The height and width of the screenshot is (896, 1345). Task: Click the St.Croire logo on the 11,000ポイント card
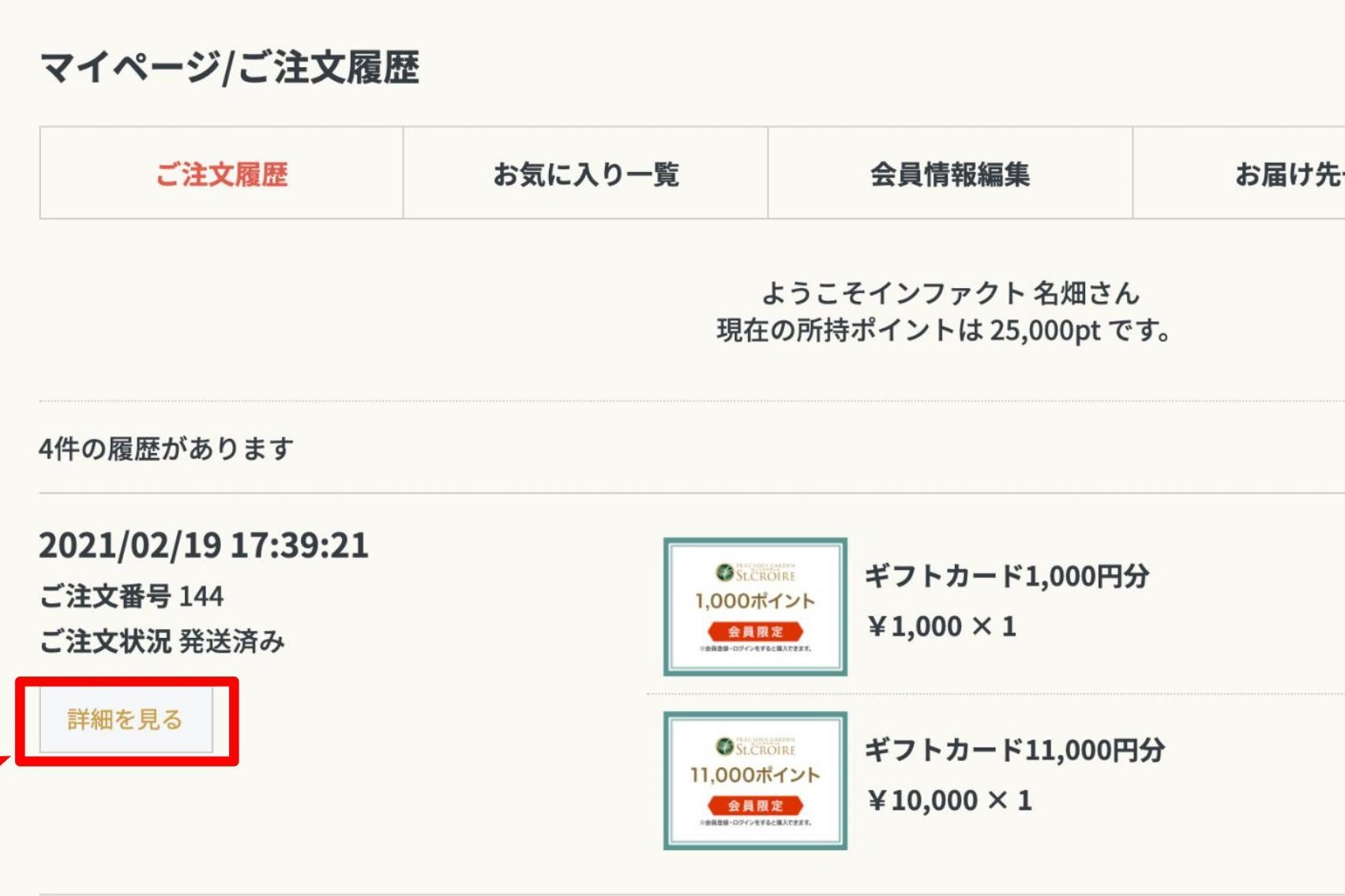[755, 747]
